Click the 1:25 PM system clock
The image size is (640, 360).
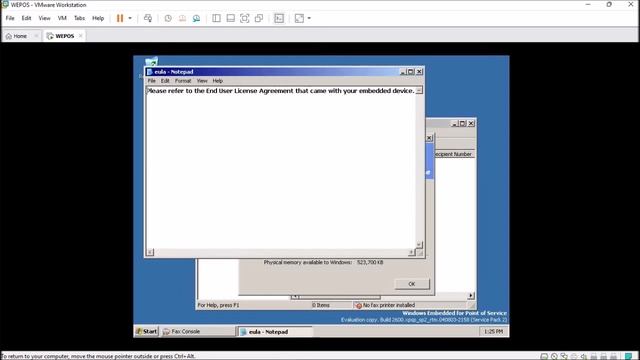click(493, 331)
